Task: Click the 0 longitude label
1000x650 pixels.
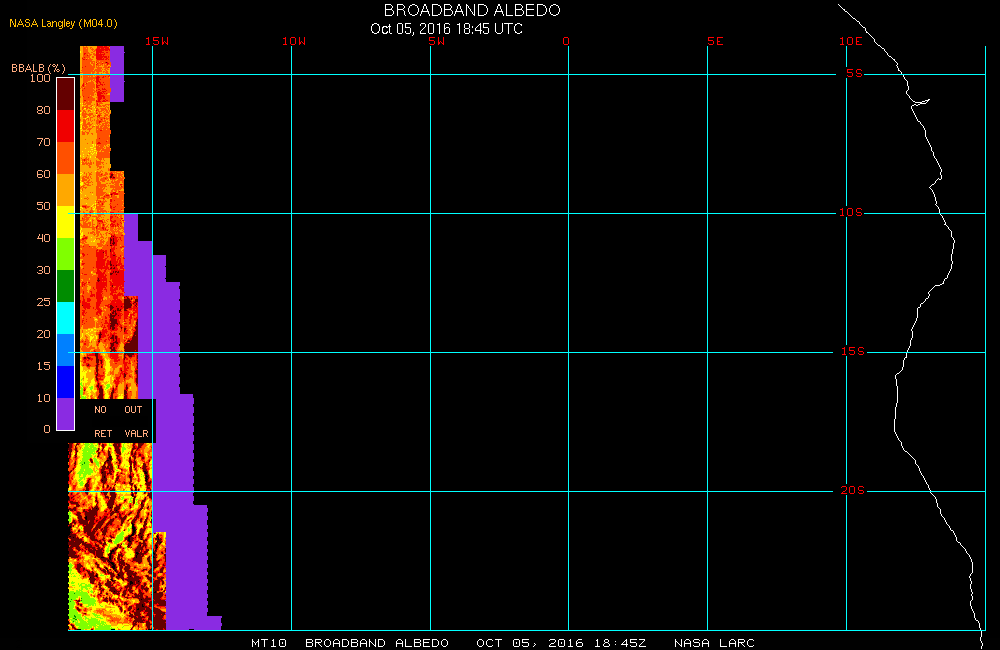Action: click(x=566, y=41)
